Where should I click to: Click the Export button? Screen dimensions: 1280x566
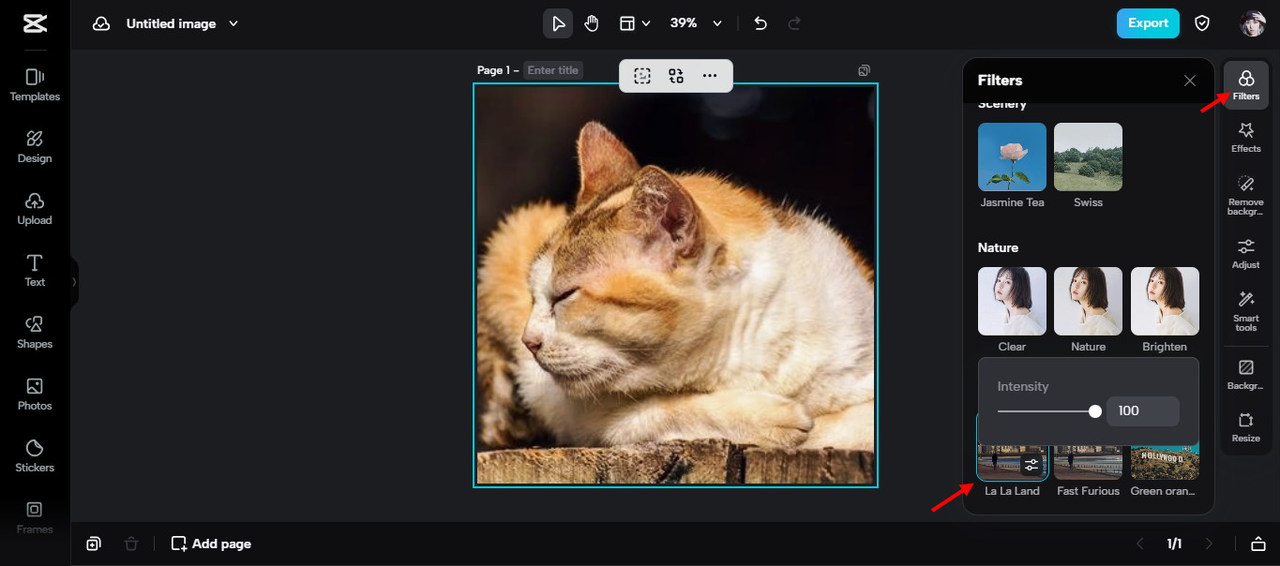coord(1147,23)
